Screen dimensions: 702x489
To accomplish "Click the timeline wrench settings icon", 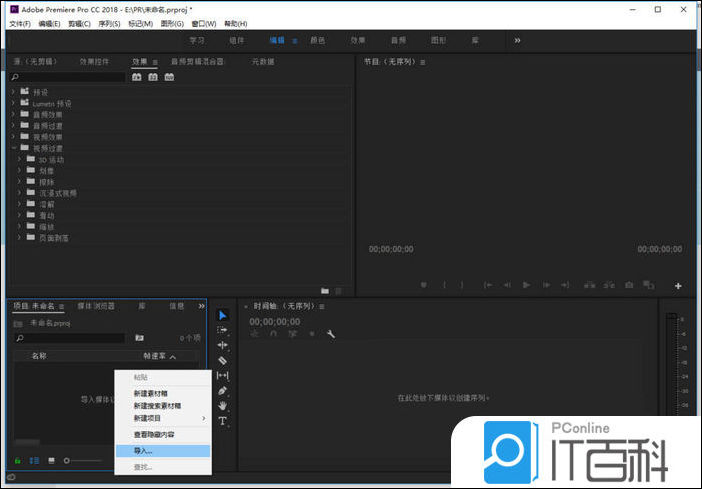I will tap(330, 334).
